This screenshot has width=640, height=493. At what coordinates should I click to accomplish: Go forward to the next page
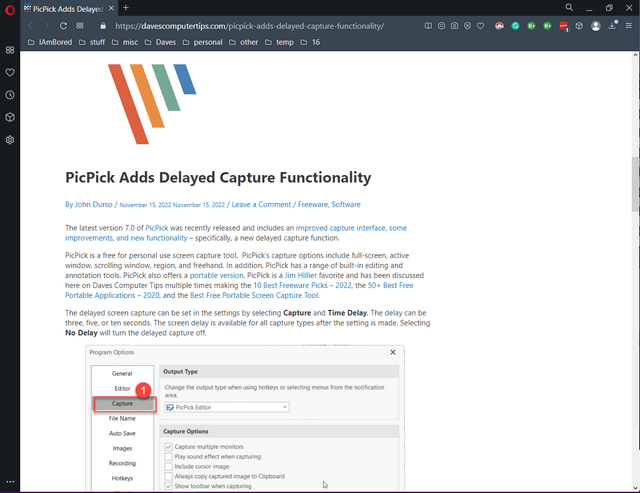[x=46, y=26]
